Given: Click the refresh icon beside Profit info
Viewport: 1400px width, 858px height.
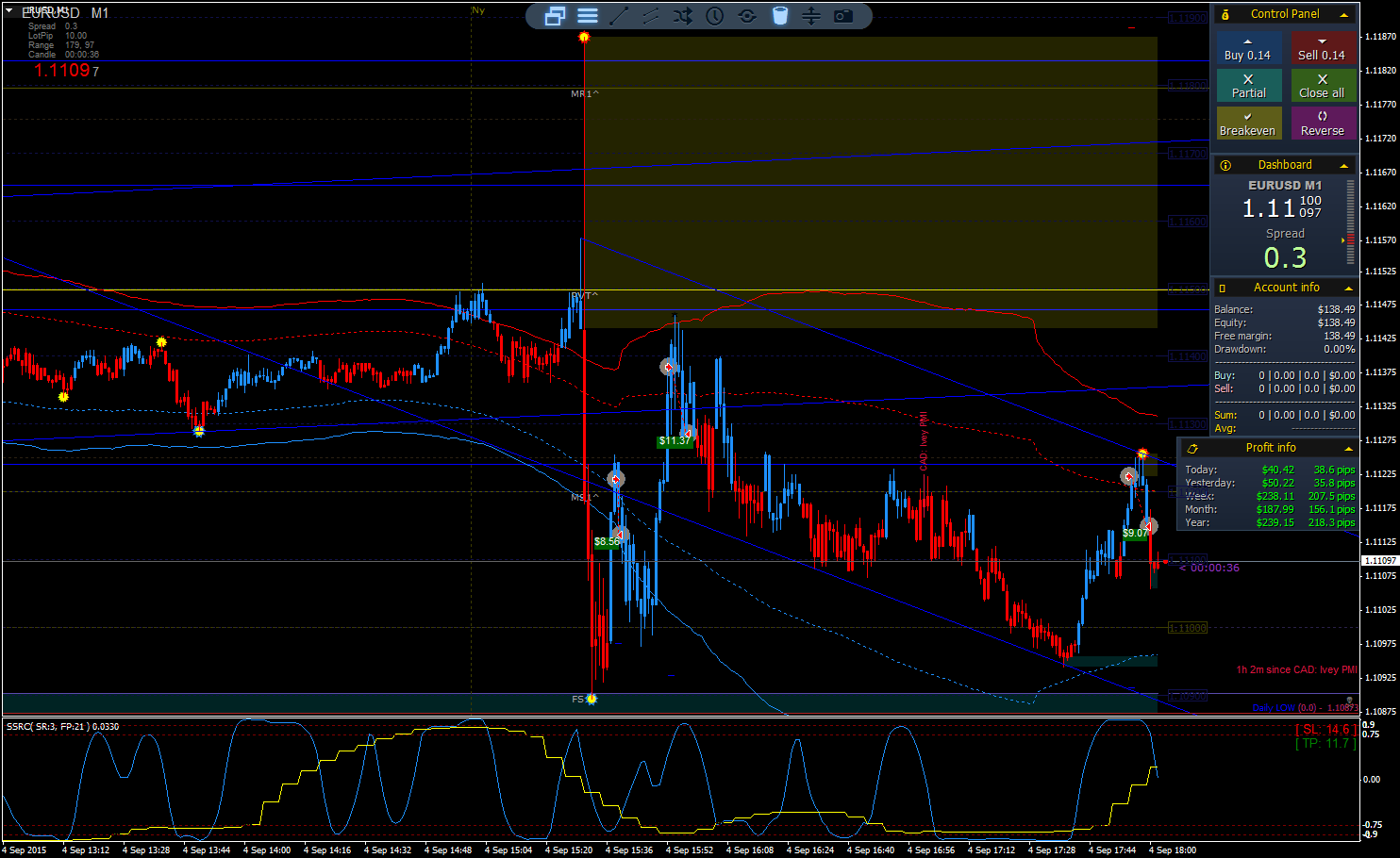Looking at the screenshot, I should [1192, 448].
